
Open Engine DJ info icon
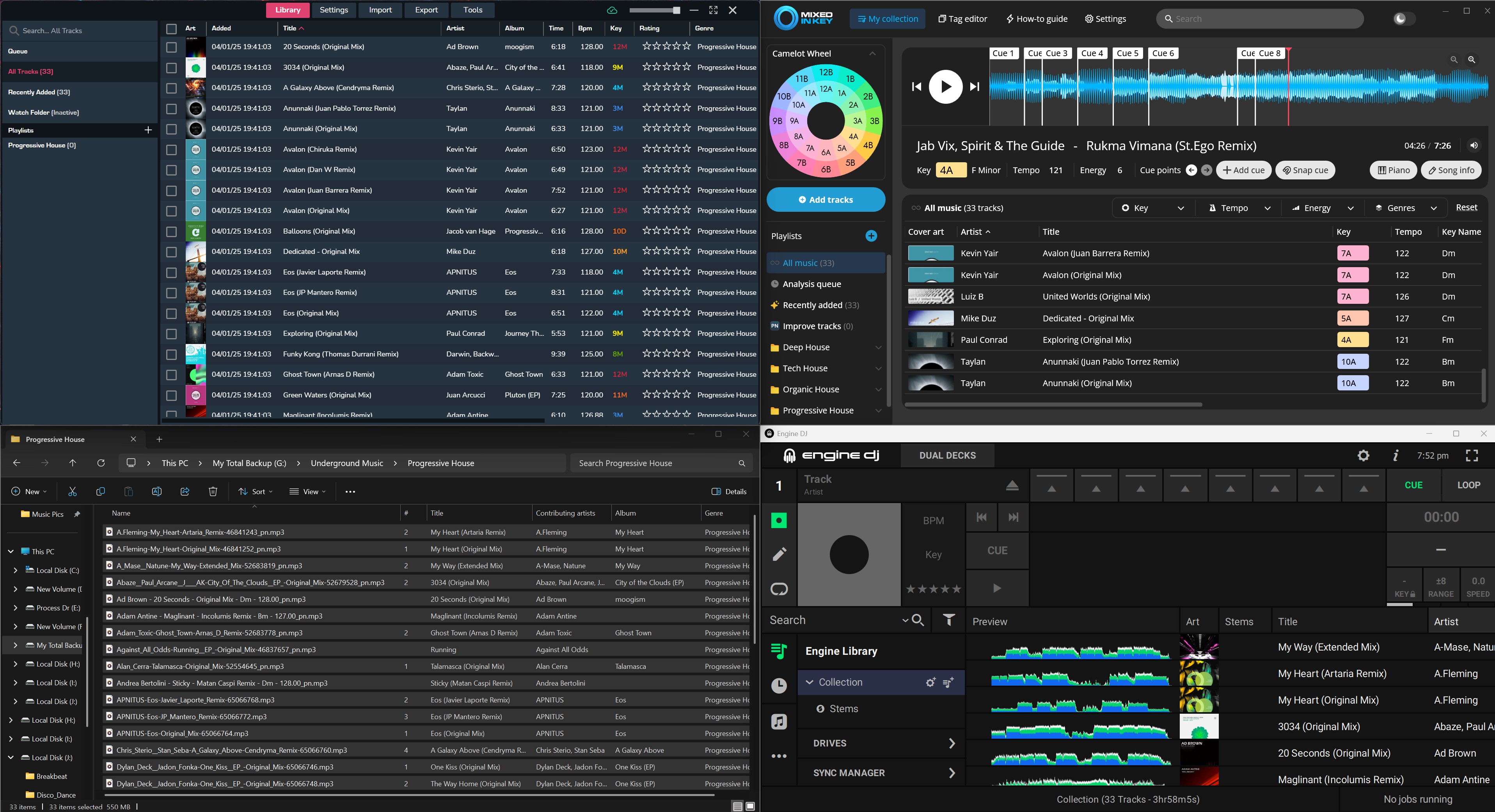pos(1396,456)
